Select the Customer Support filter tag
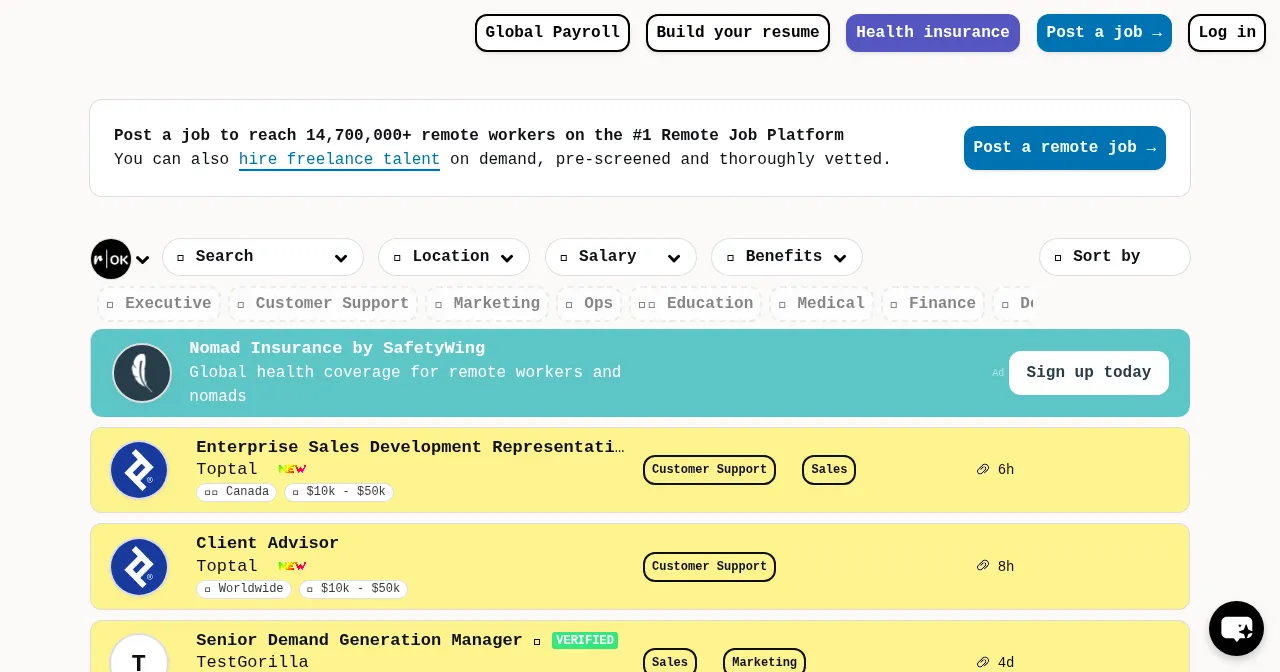The width and height of the screenshot is (1280, 672). (323, 304)
